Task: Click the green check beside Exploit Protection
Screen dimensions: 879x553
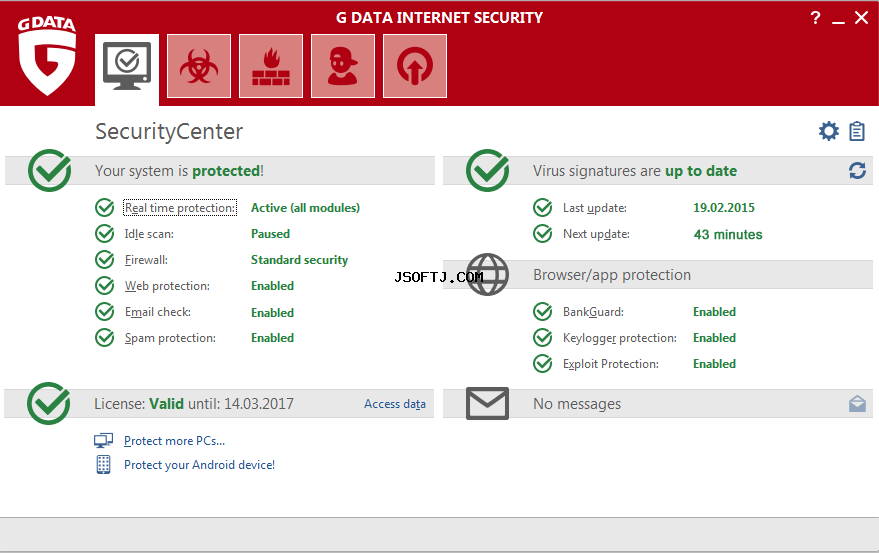Action: click(543, 363)
